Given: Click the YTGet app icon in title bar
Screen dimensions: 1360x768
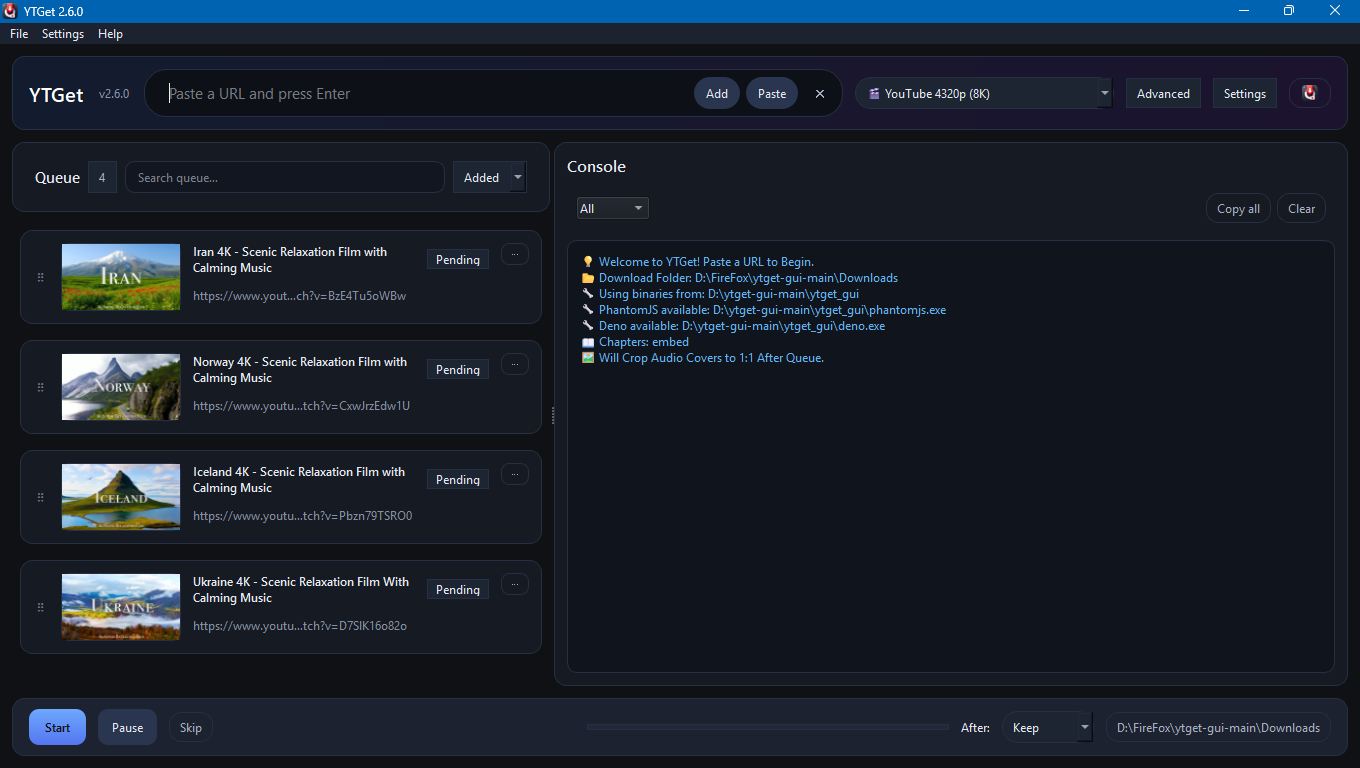Looking at the screenshot, I should click(10, 11).
